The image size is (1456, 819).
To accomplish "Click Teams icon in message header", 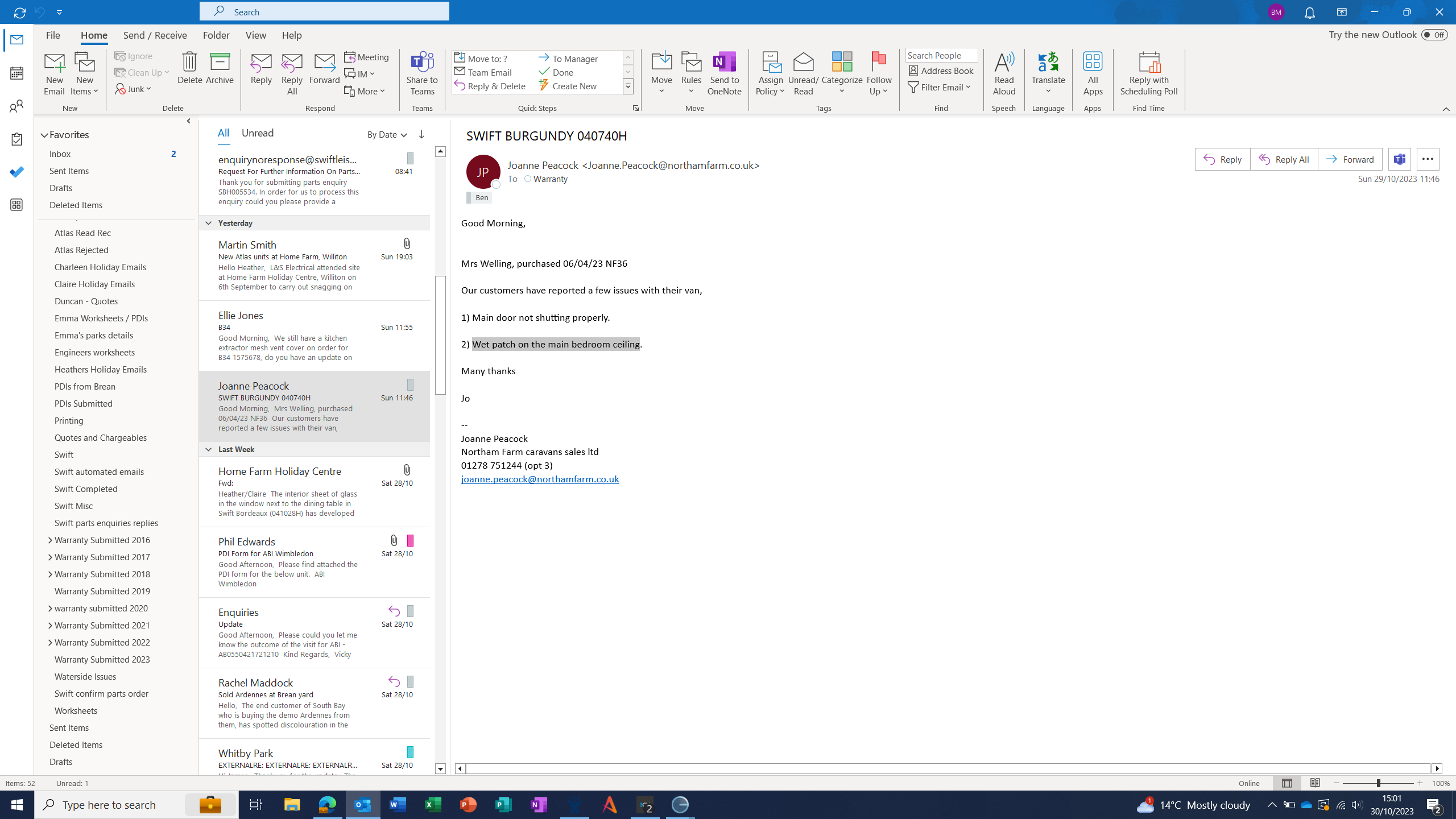I will pyautogui.click(x=1400, y=159).
